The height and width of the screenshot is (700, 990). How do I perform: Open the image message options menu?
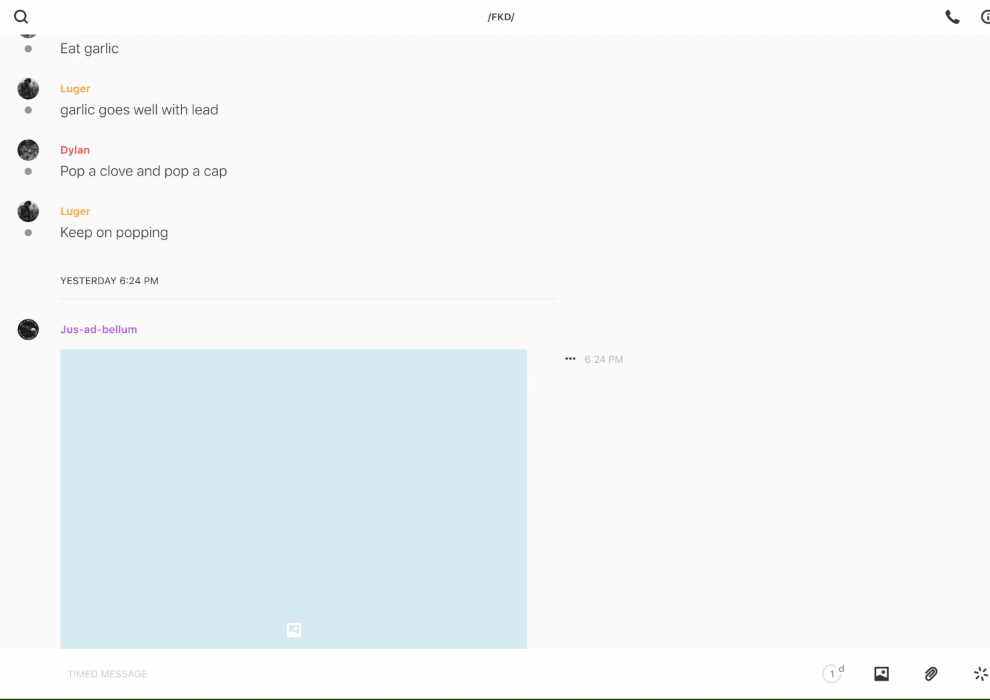click(x=570, y=359)
